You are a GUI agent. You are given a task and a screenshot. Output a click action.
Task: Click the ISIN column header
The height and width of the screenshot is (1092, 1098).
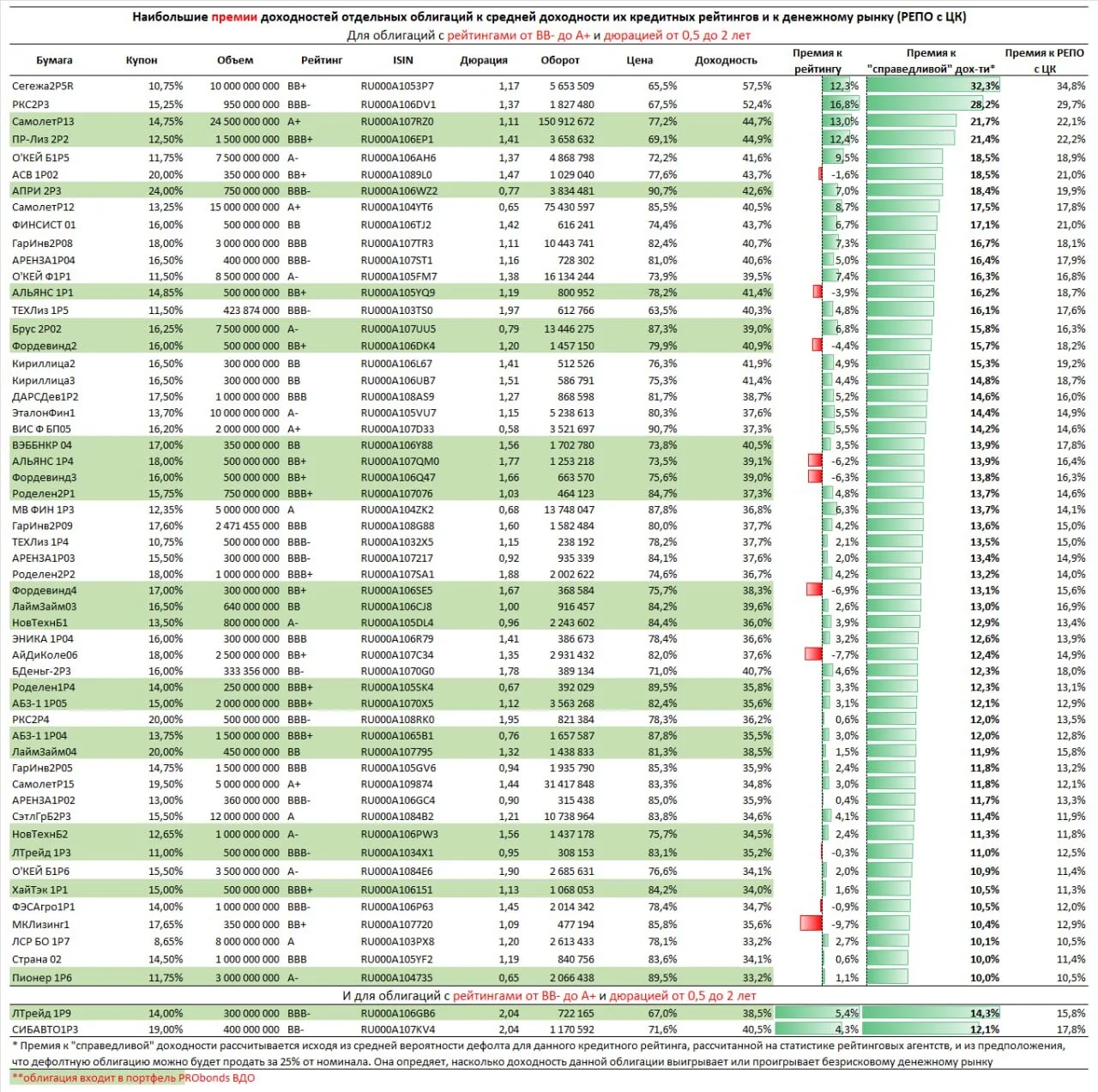(403, 60)
